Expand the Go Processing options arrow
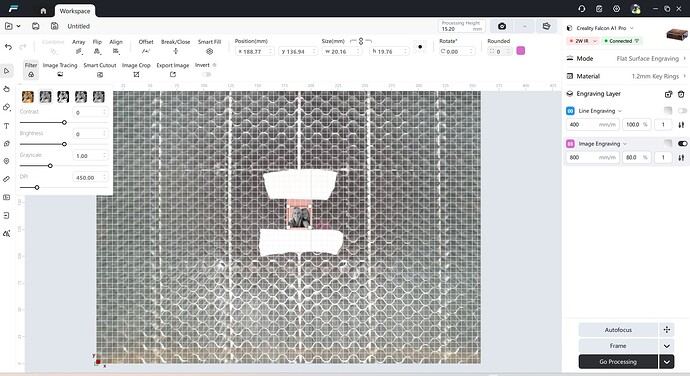The image size is (690, 376). 667,362
